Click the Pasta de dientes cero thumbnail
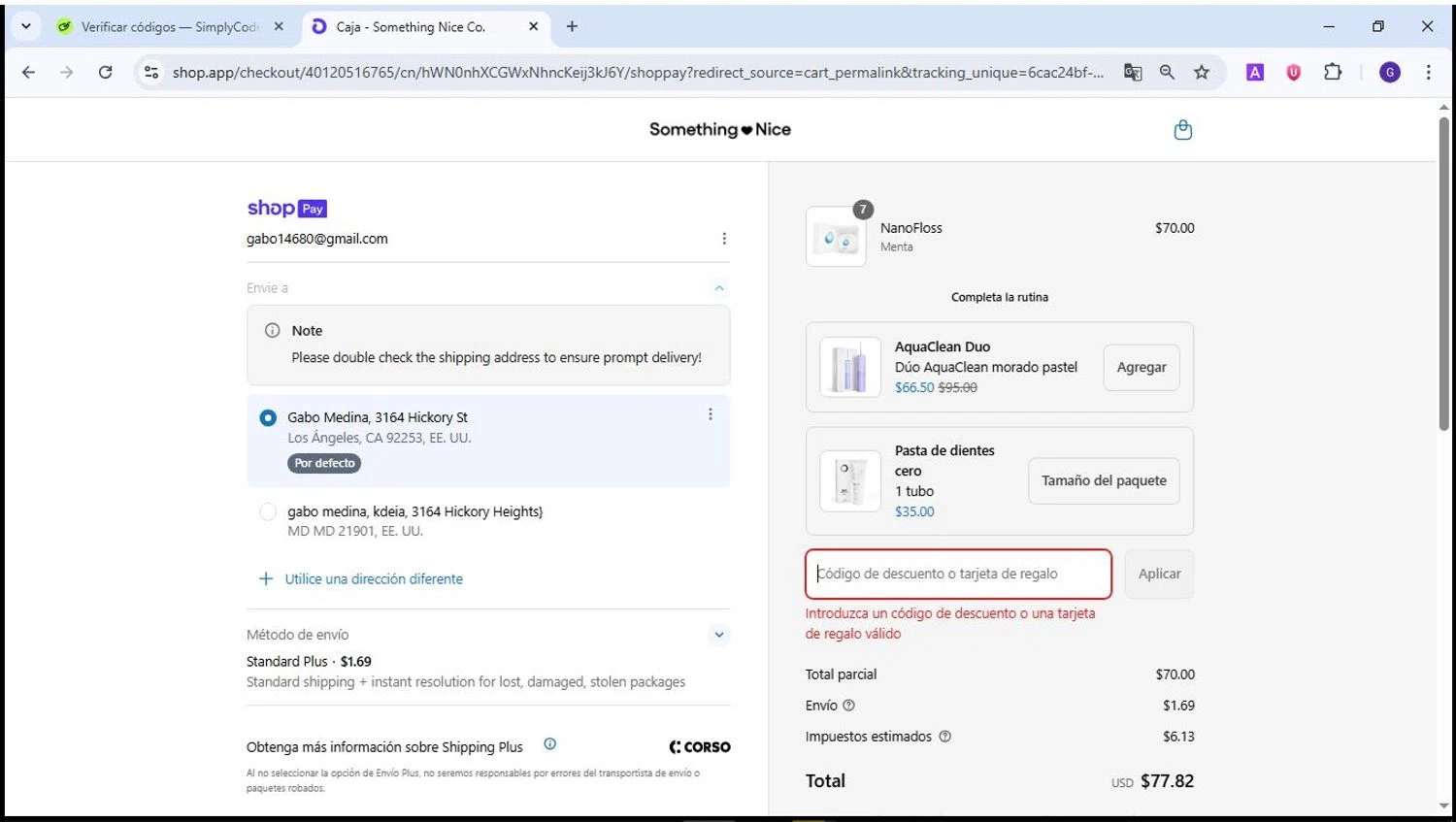1456x822 pixels. [x=850, y=480]
